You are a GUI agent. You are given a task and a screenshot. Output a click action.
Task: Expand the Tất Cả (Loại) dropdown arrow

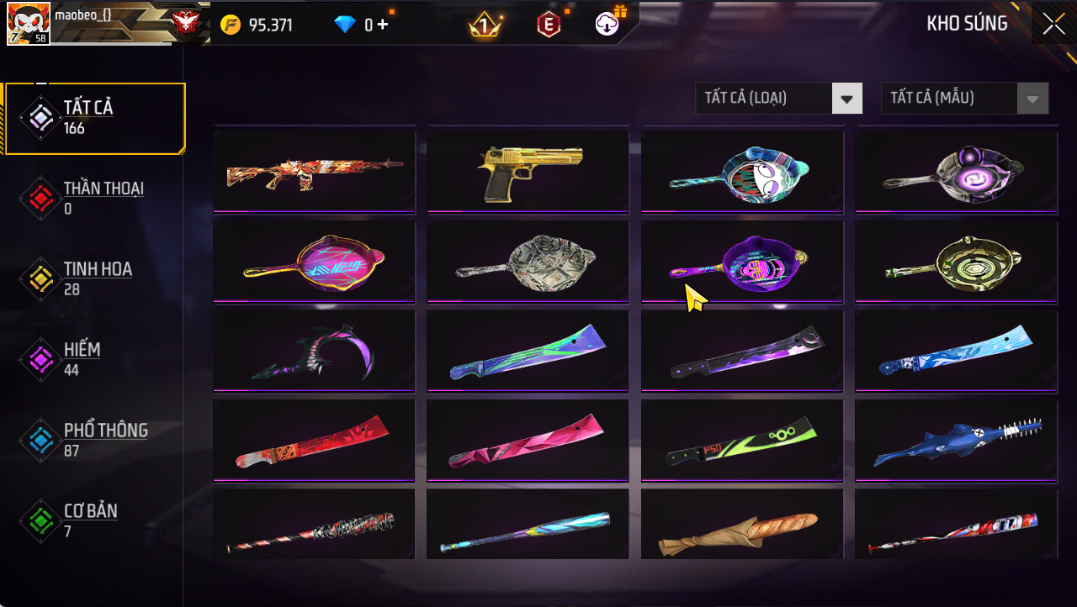click(846, 98)
